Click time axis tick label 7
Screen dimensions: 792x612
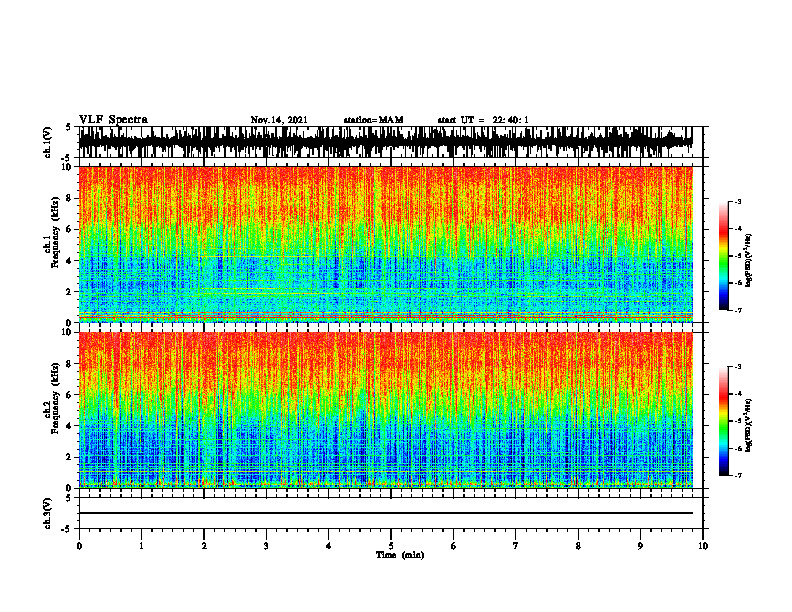click(x=516, y=546)
